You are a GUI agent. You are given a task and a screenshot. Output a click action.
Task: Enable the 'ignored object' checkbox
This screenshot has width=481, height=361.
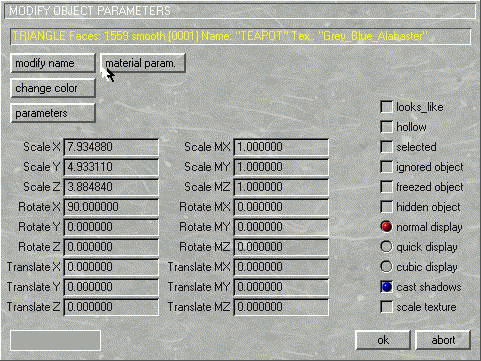[386, 167]
